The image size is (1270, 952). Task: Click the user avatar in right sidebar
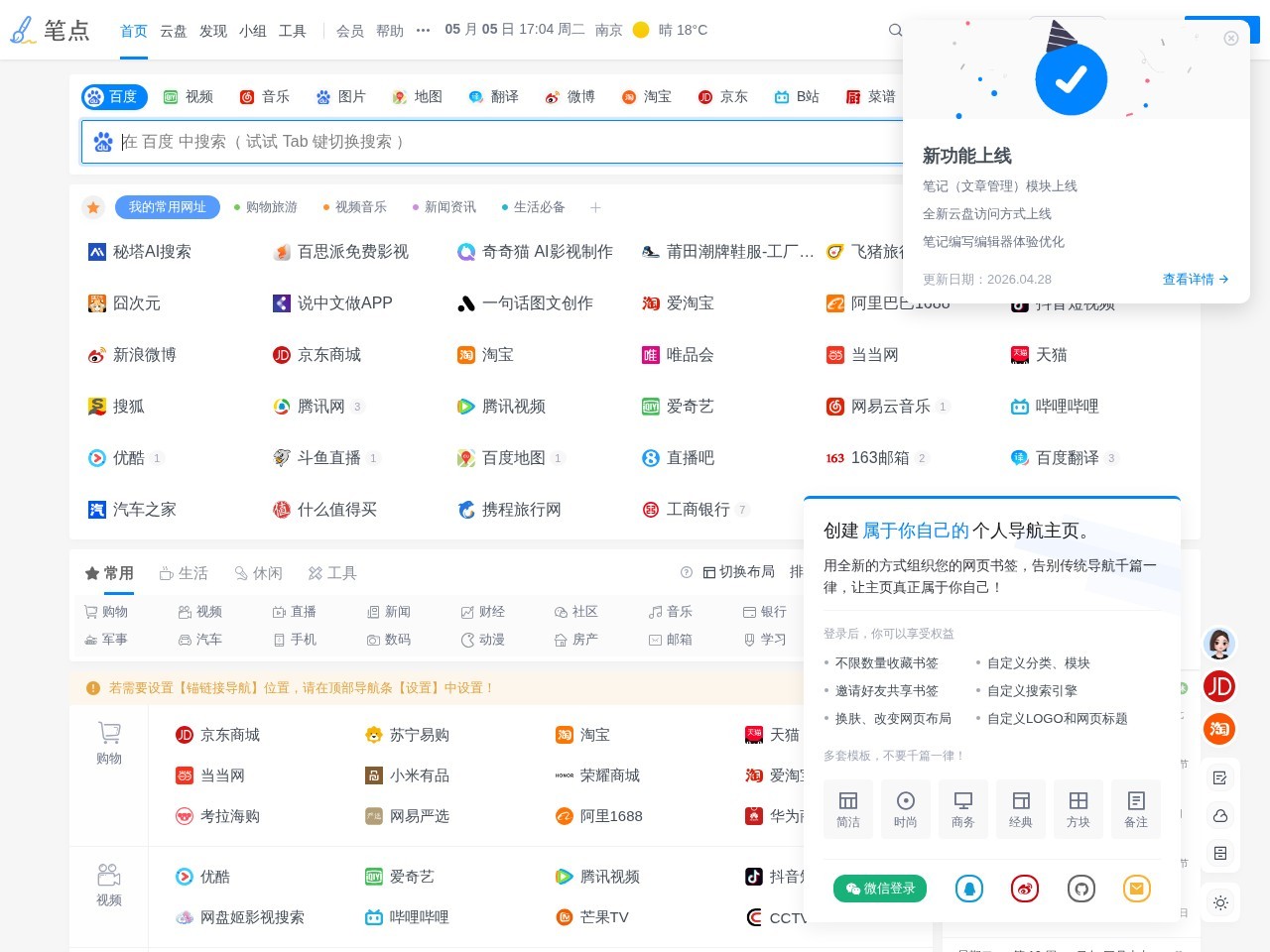point(1219,644)
